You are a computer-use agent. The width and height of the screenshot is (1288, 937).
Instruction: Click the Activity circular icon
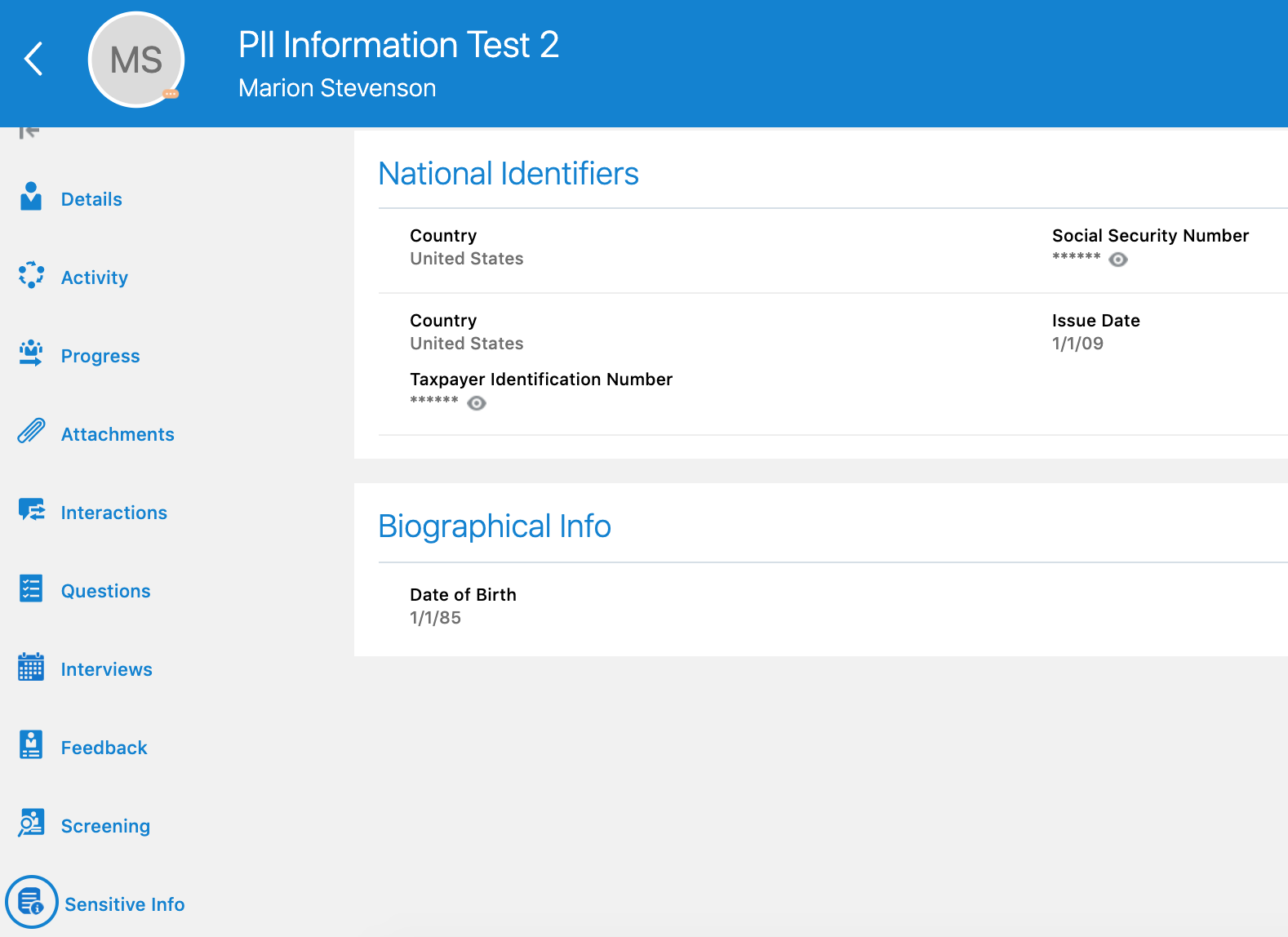point(31,275)
